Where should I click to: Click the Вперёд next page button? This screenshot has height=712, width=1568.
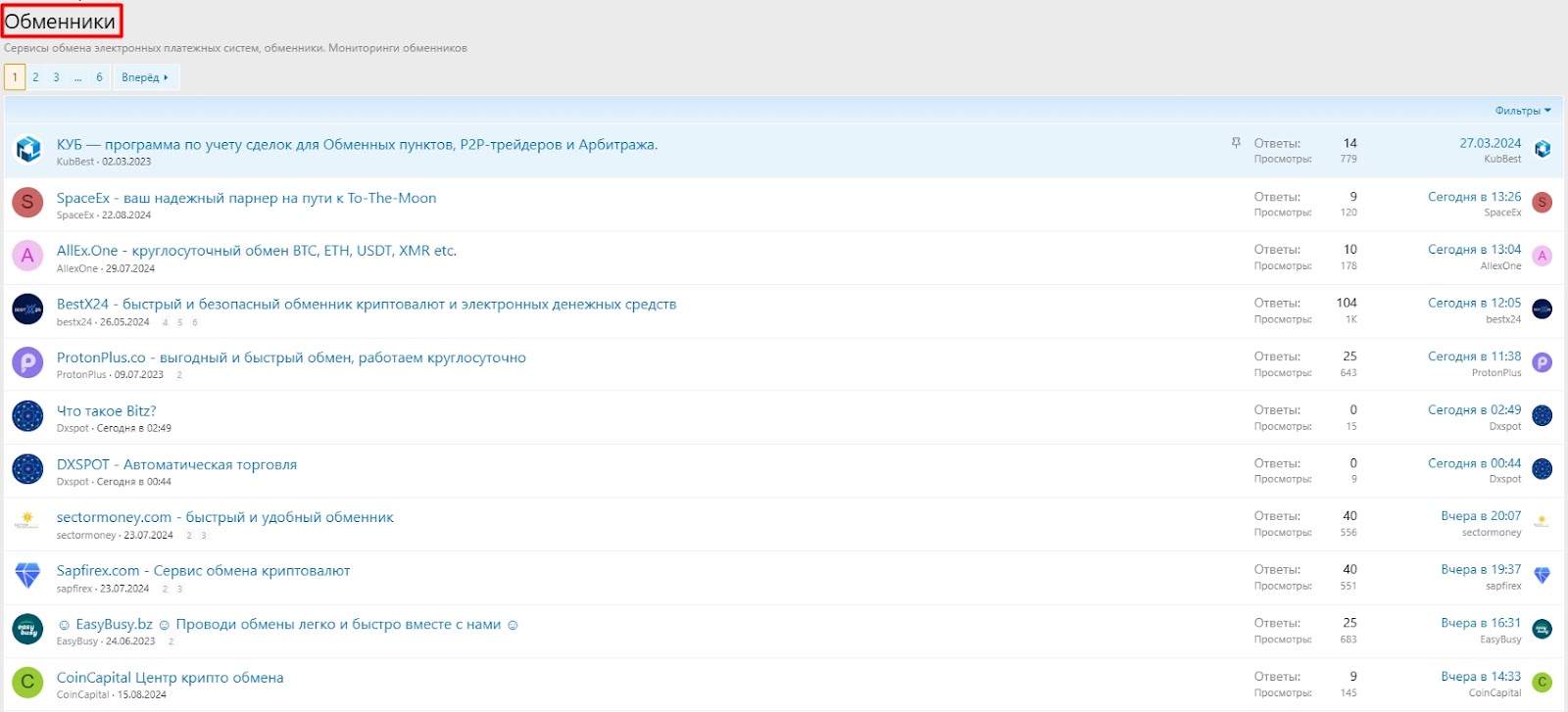click(145, 77)
